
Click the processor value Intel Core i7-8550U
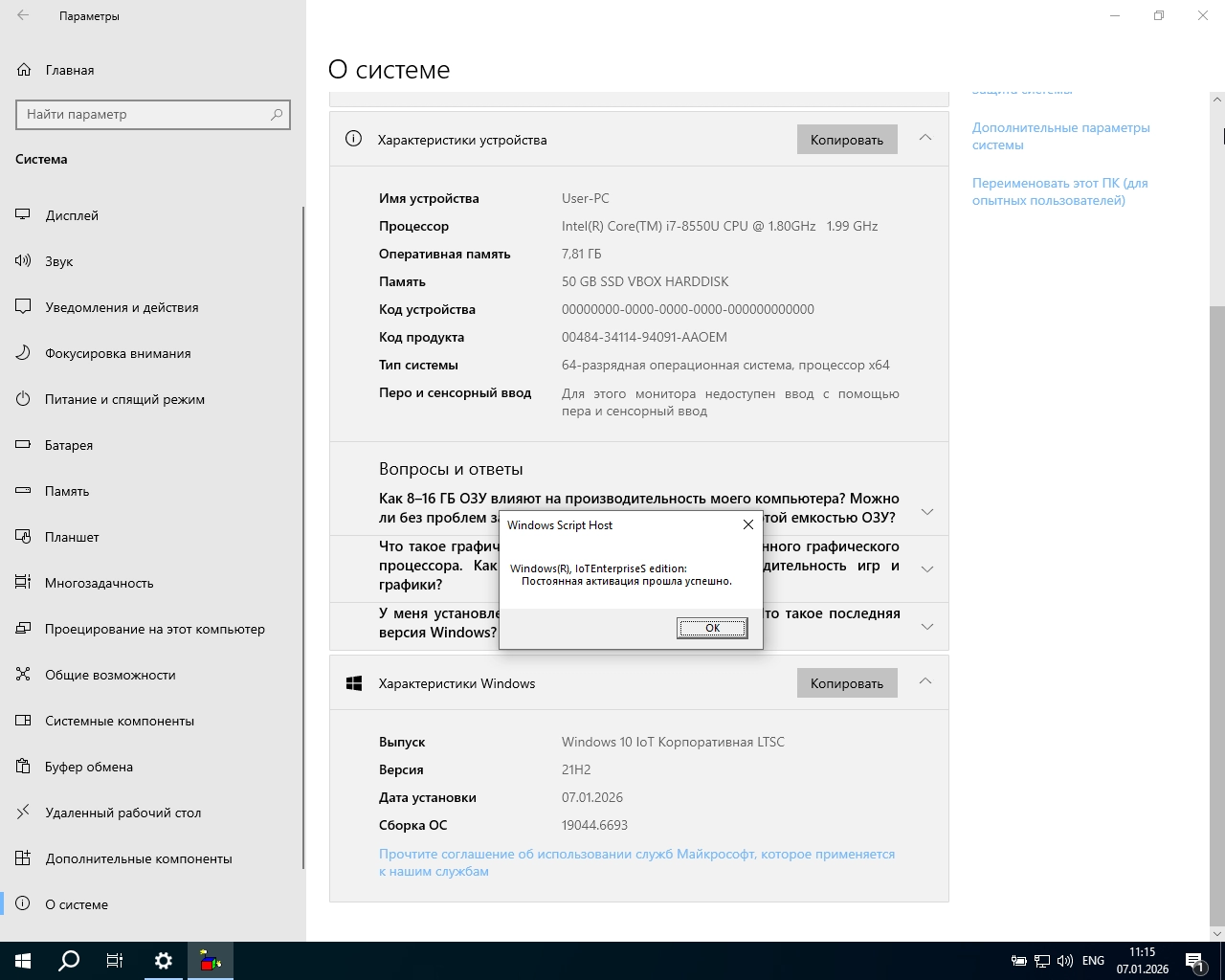tap(720, 226)
